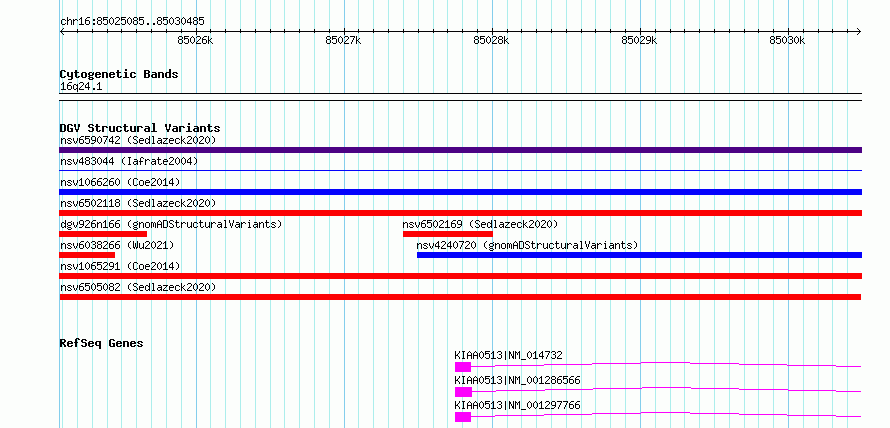Select the blue nsv1066260 variant bar
This screenshot has height=428, width=890.
[460, 192]
